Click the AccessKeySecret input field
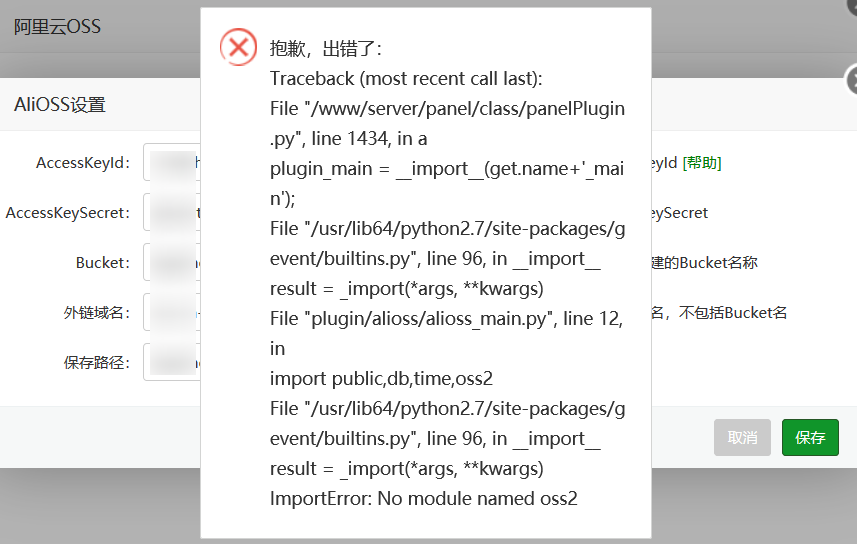Viewport: 857px width, 544px height. click(x=172, y=212)
